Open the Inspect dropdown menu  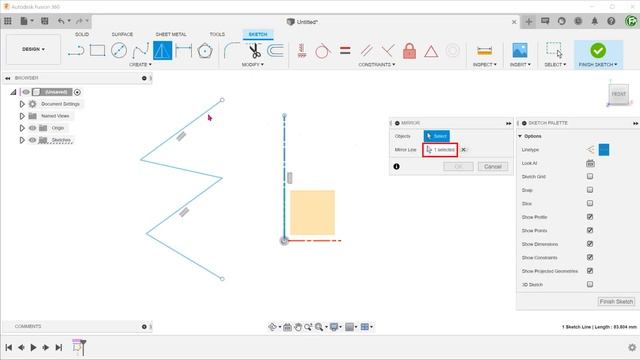click(x=484, y=64)
